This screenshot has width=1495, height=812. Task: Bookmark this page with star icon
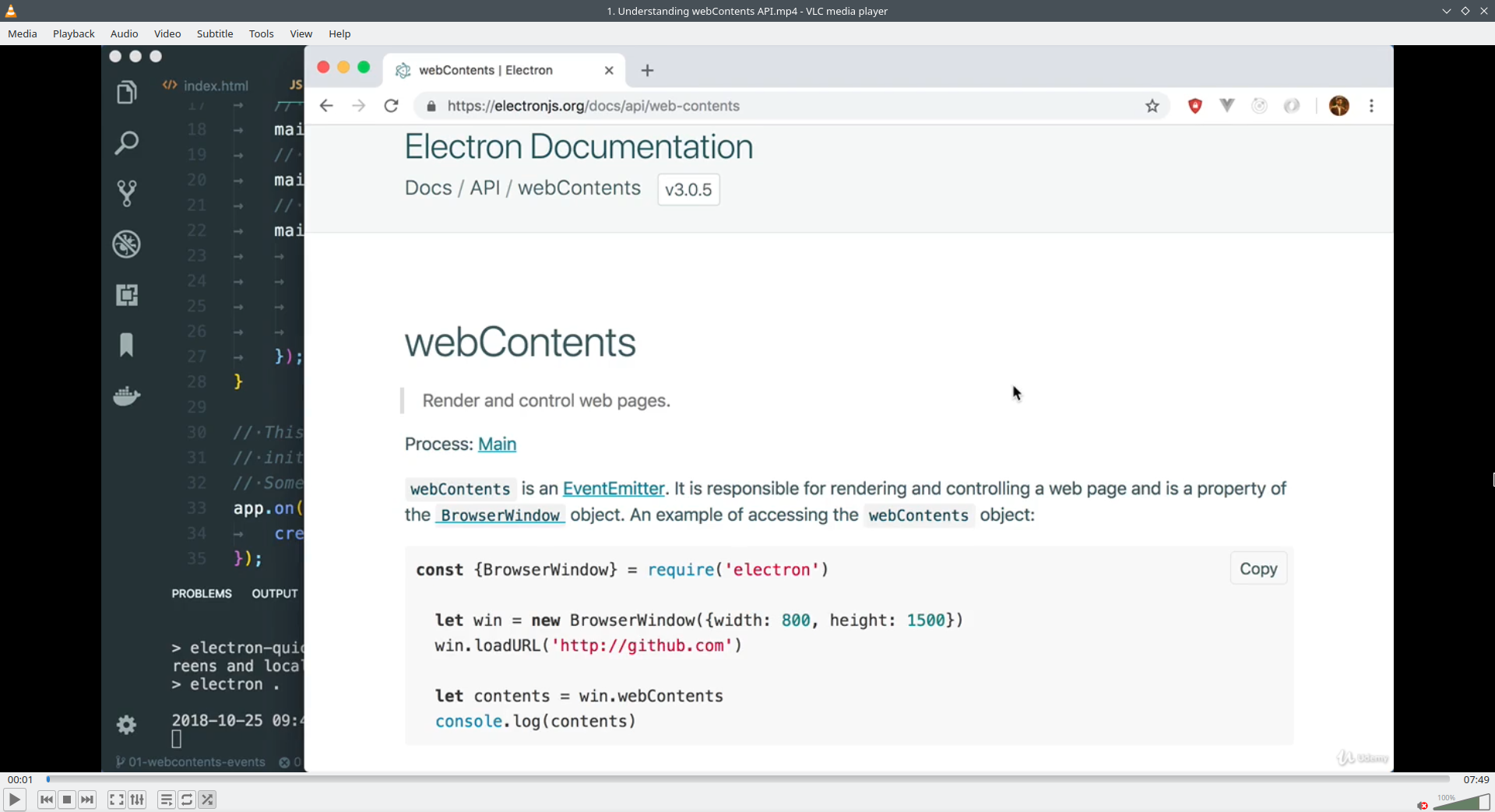coord(1152,106)
